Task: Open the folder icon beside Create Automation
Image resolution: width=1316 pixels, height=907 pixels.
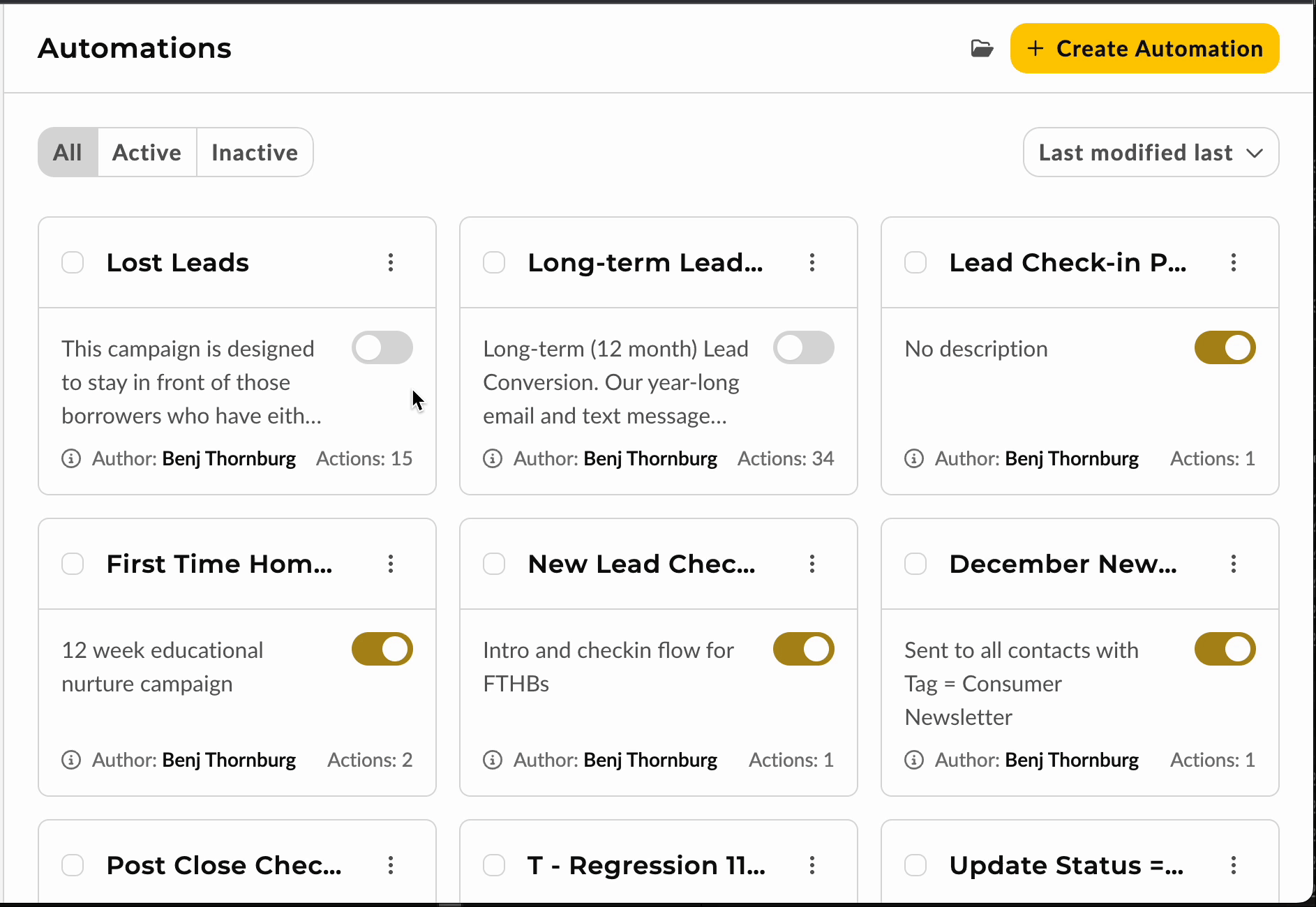Action: tap(982, 48)
